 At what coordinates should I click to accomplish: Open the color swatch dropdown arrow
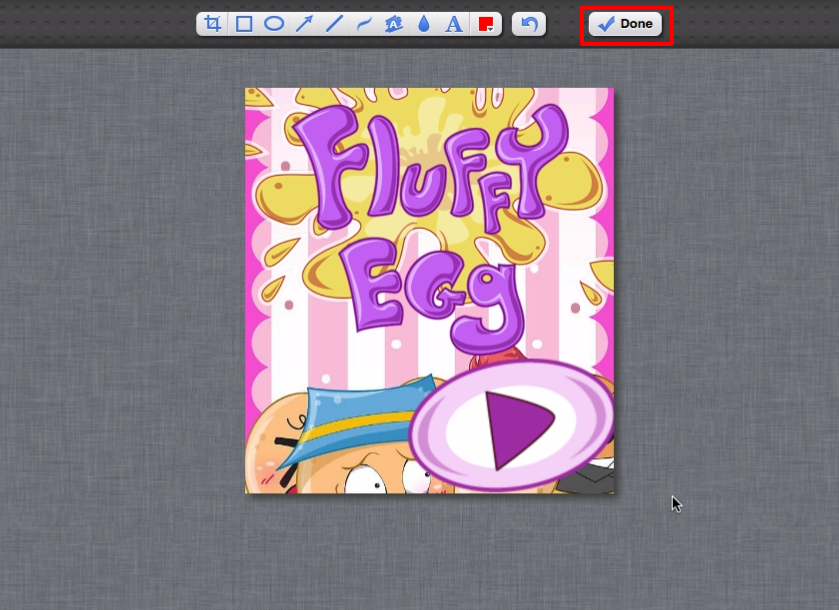point(490,29)
